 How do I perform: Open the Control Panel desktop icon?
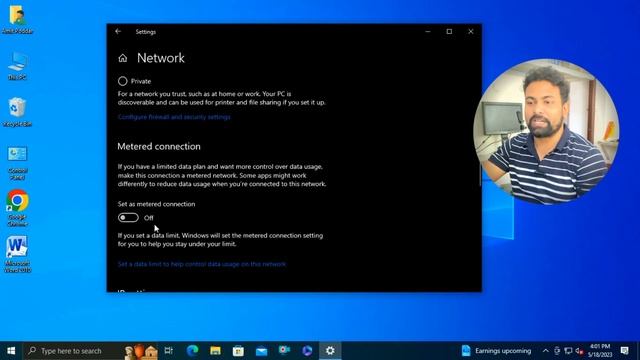(17, 163)
